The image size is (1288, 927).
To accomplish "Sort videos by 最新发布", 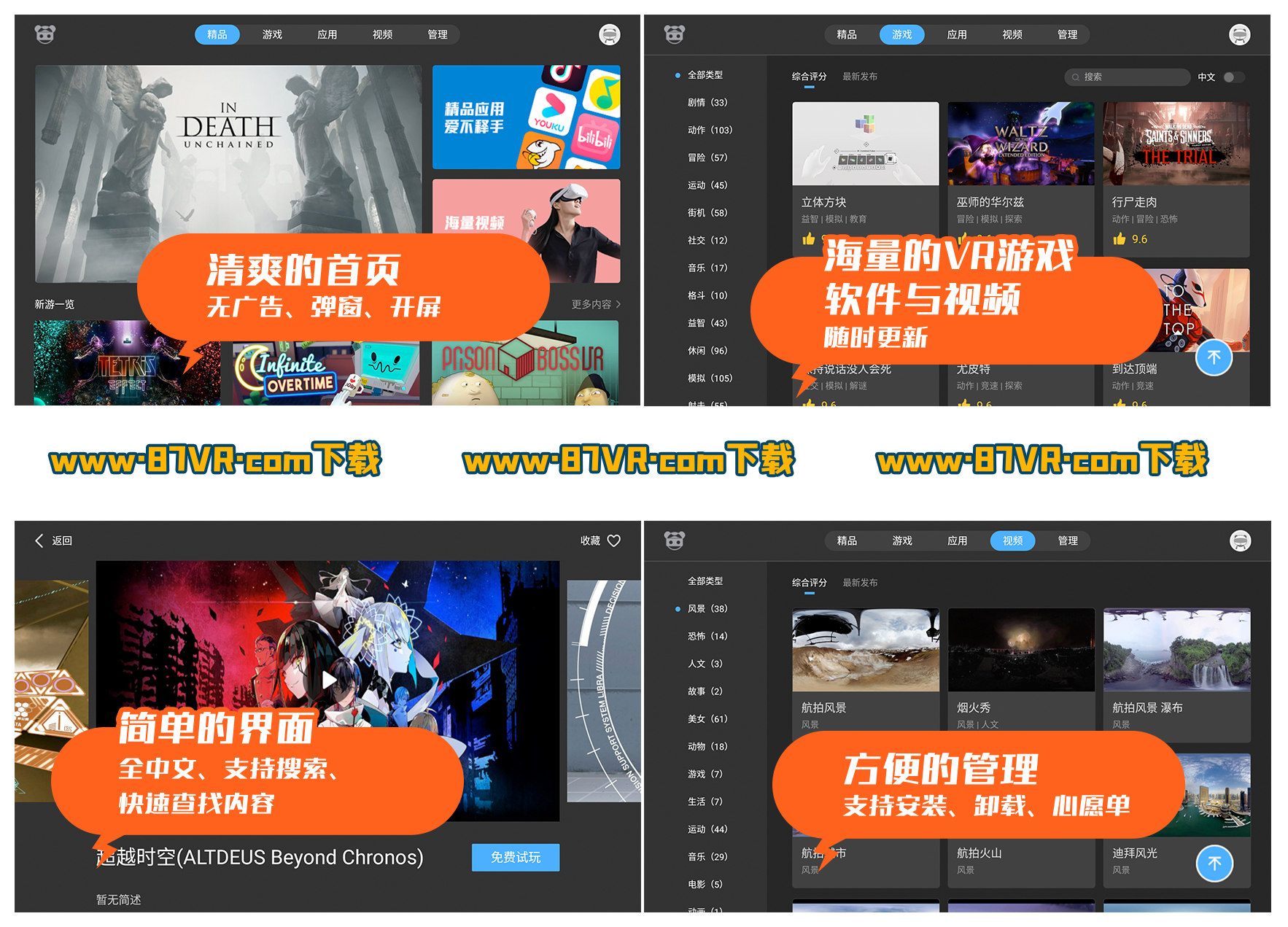I will (x=860, y=583).
